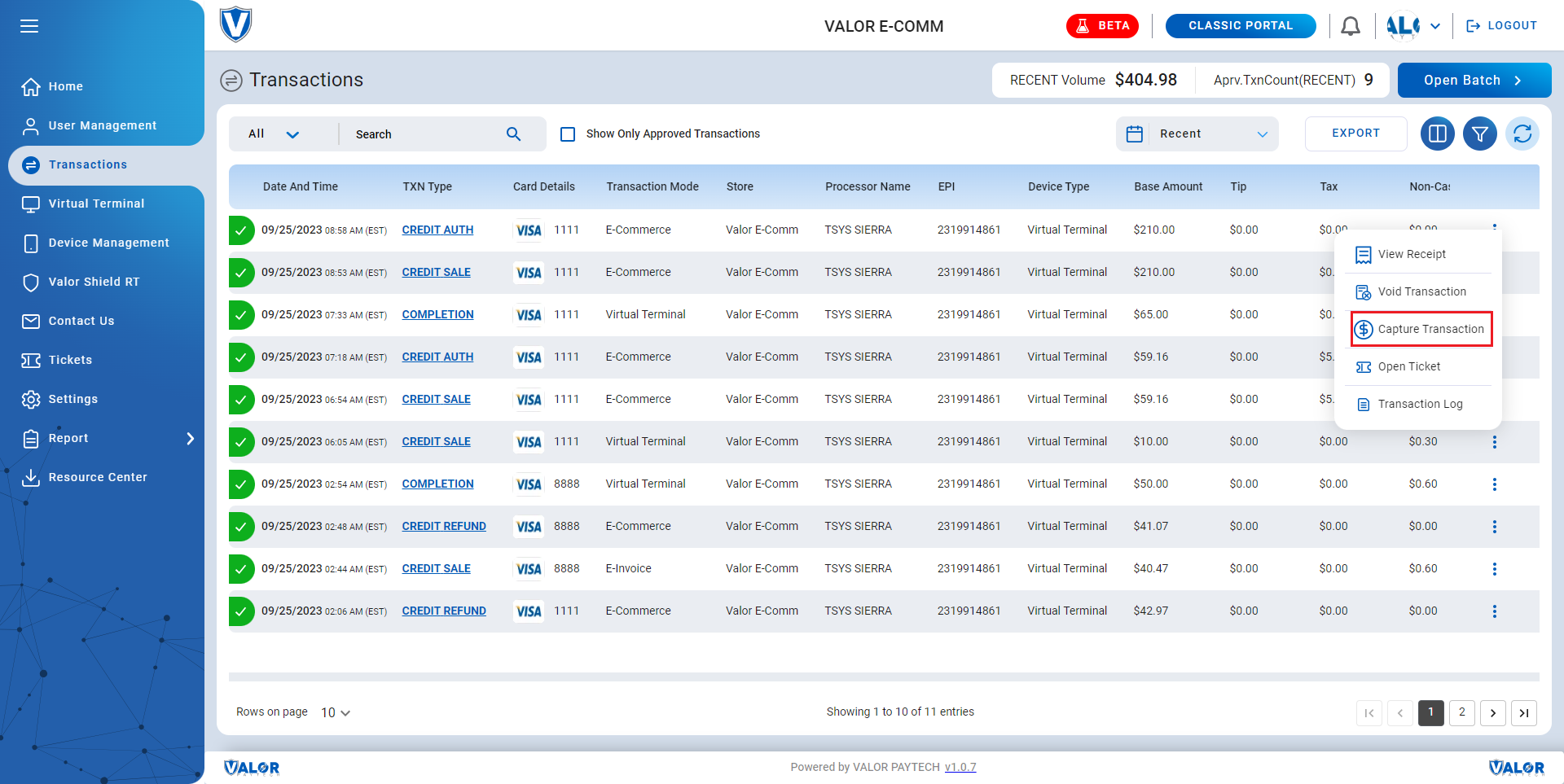Expand the Report sidebar submenu
Screen dimensions: 1564x784
[x=190, y=439]
